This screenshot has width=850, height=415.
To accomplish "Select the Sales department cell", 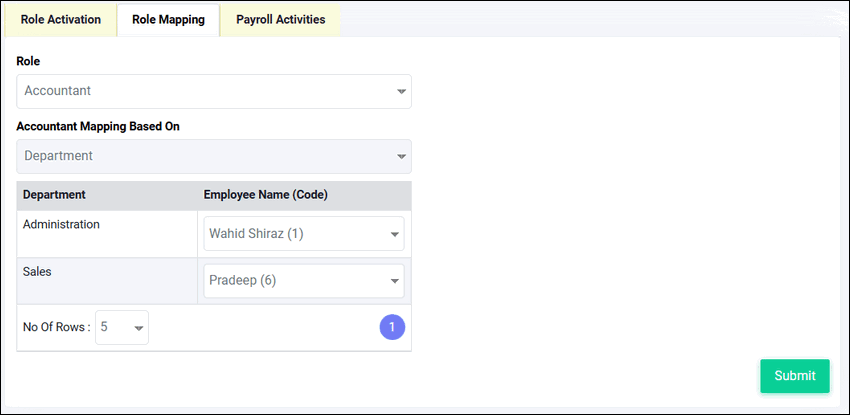I will [38, 270].
